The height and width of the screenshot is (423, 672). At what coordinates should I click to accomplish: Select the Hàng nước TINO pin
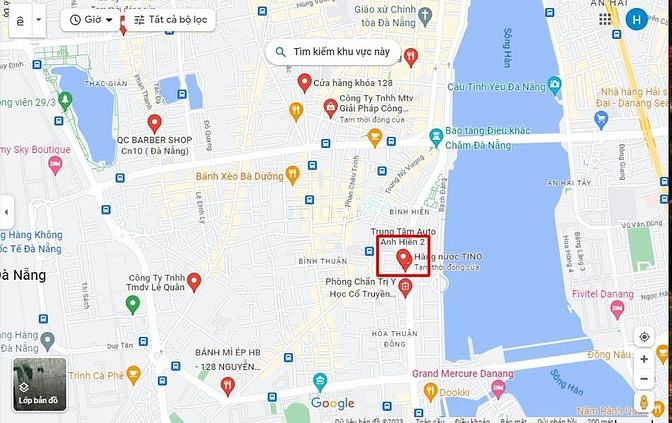coord(404,260)
